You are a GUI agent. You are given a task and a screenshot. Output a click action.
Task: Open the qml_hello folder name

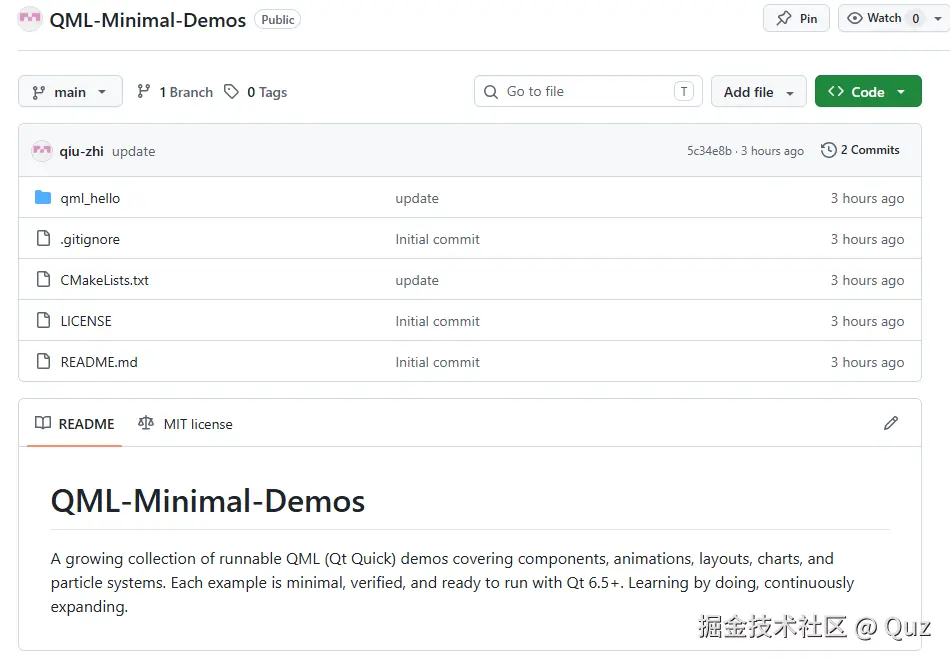(90, 198)
